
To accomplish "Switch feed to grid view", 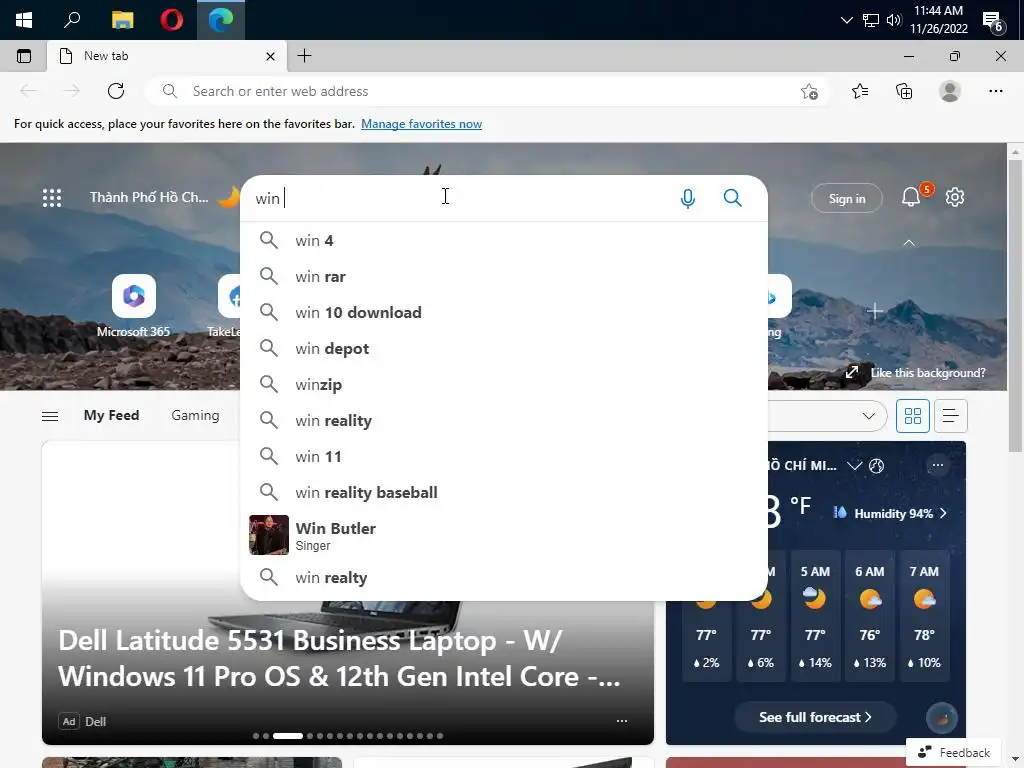I will click(913, 416).
